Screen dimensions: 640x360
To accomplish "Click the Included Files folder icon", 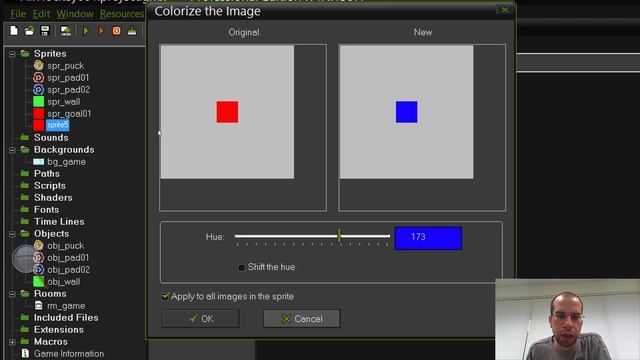I will [x=25, y=318].
